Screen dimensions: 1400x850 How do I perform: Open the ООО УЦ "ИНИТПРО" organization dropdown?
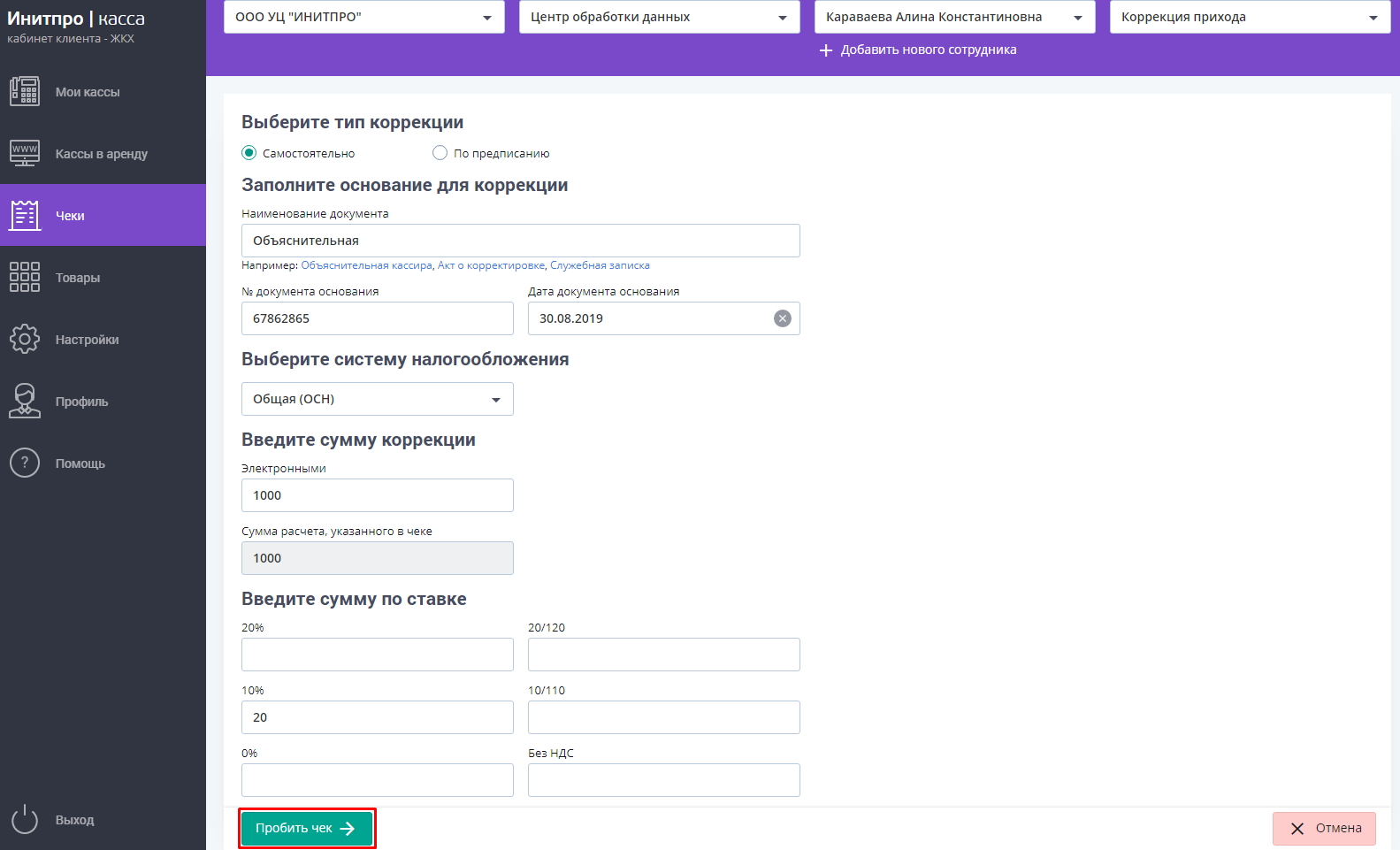(364, 17)
